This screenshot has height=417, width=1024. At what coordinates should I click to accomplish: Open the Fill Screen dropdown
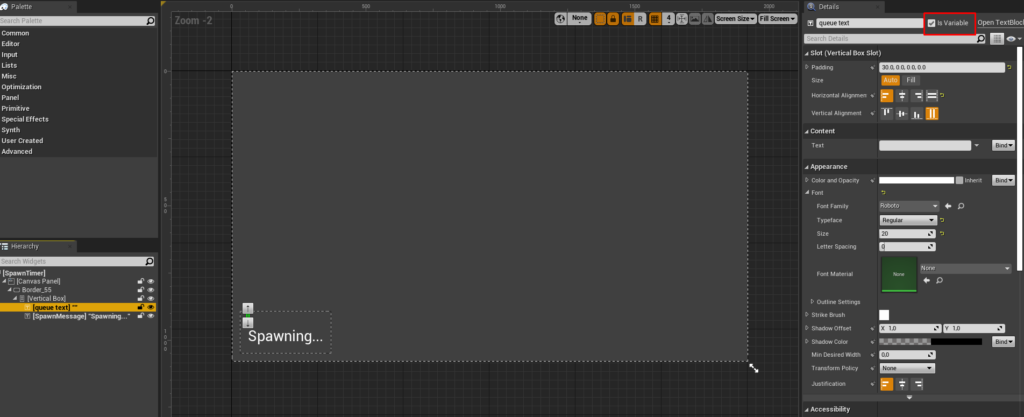tap(778, 19)
